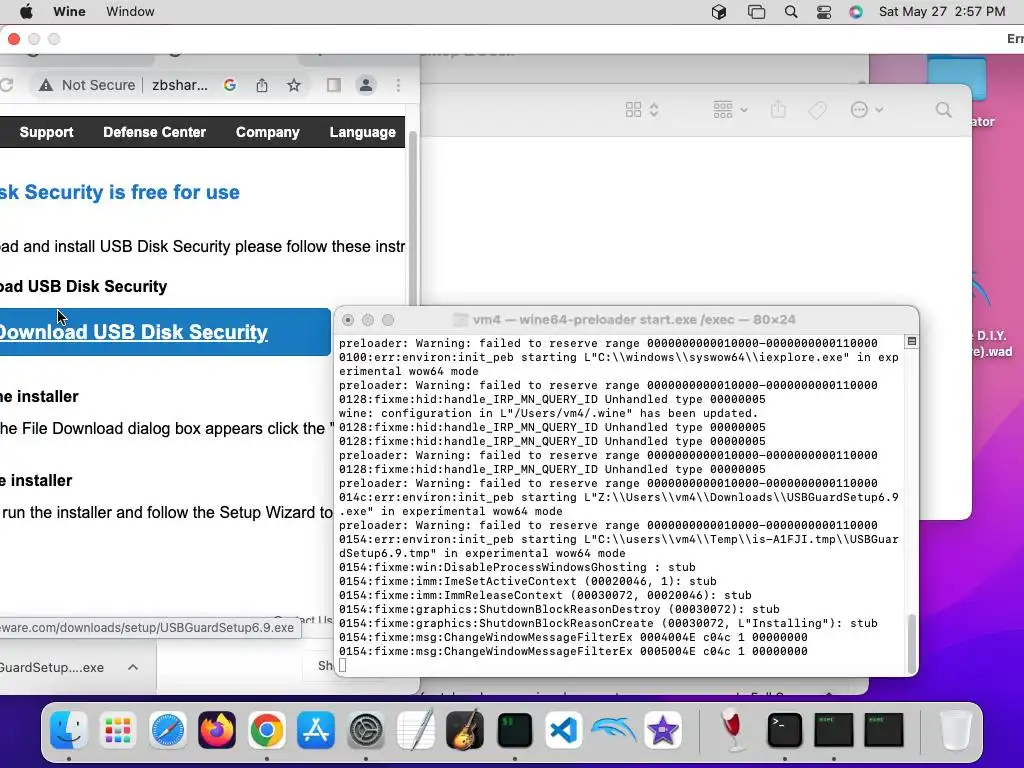
Task: Open the Wine menu in menu bar
Action: coord(69,12)
